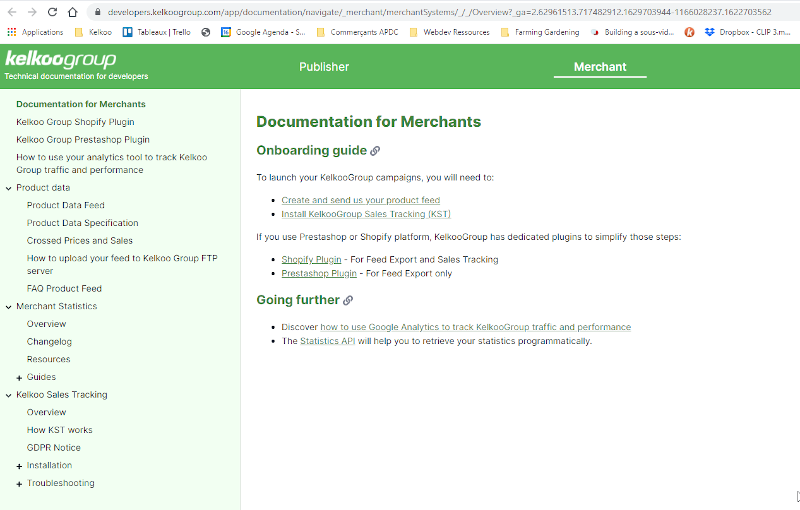800x510 pixels.
Task: Go to browser home icon
Action: (72, 12)
